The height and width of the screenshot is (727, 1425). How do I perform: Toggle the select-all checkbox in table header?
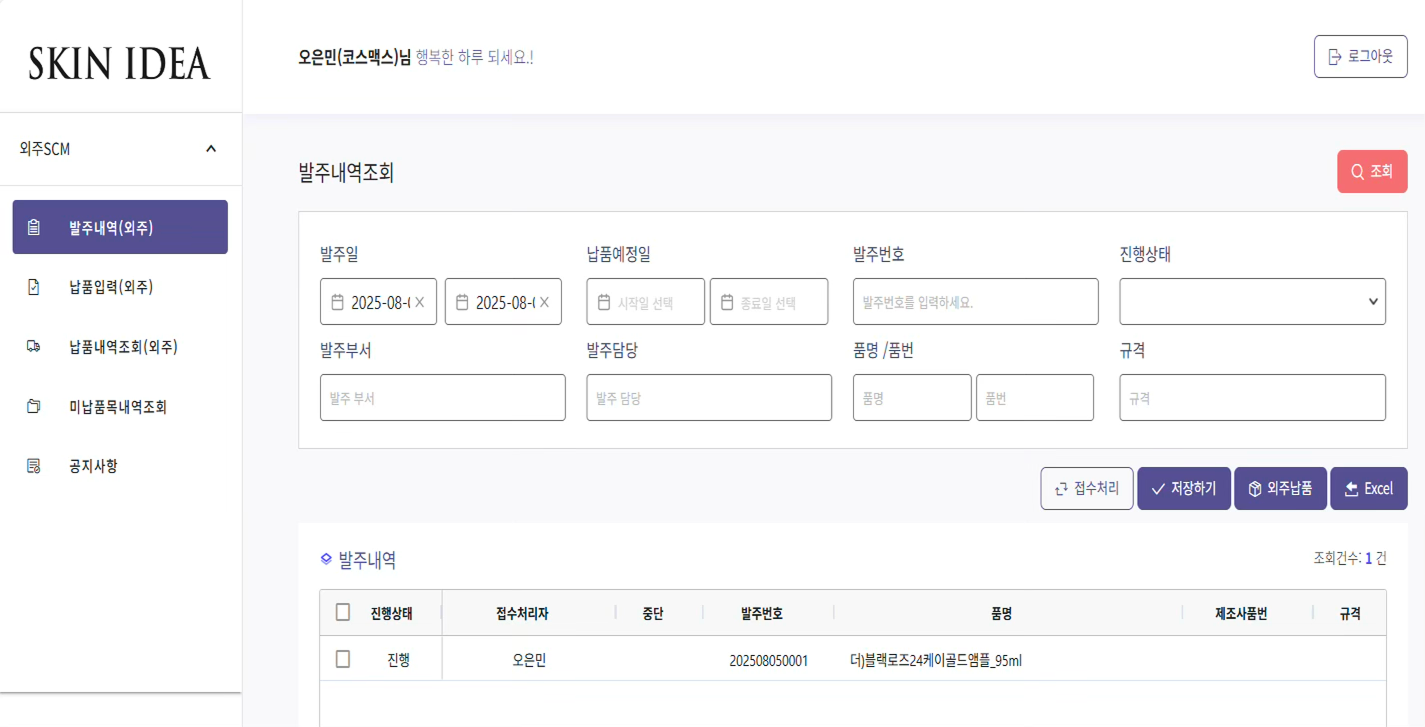click(343, 612)
